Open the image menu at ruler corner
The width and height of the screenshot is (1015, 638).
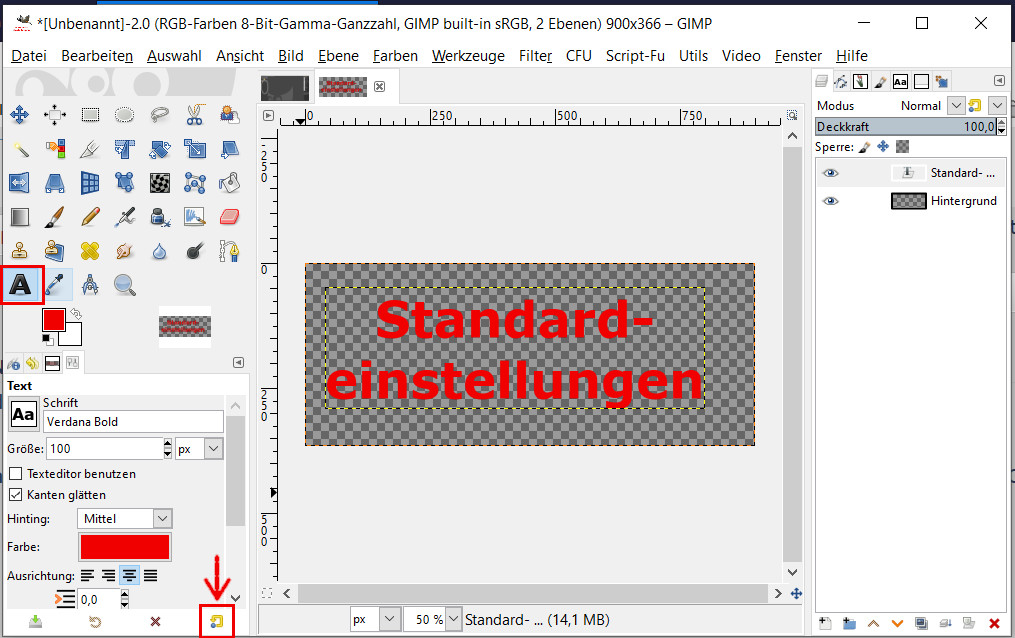pos(269,116)
